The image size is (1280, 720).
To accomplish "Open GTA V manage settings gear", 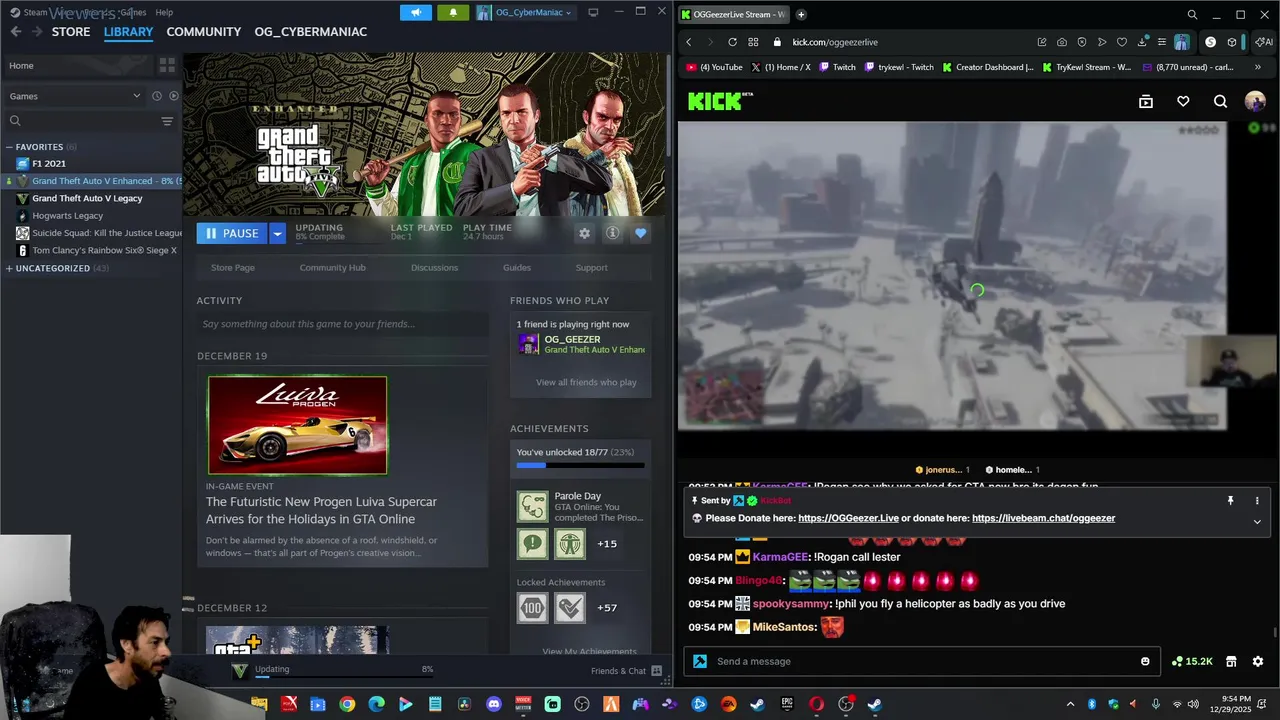I will tap(584, 233).
